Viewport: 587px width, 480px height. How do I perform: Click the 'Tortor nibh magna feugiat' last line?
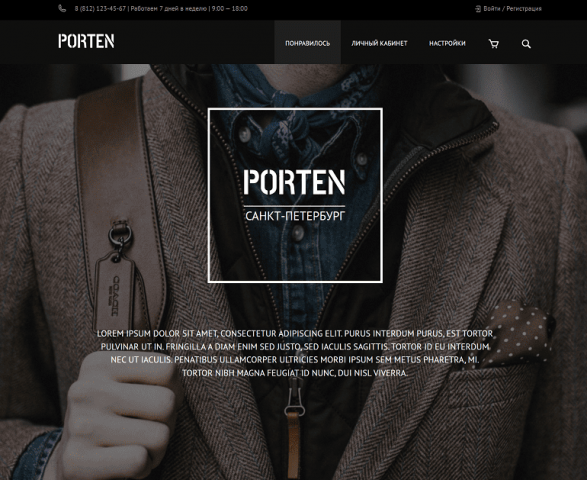coord(295,373)
